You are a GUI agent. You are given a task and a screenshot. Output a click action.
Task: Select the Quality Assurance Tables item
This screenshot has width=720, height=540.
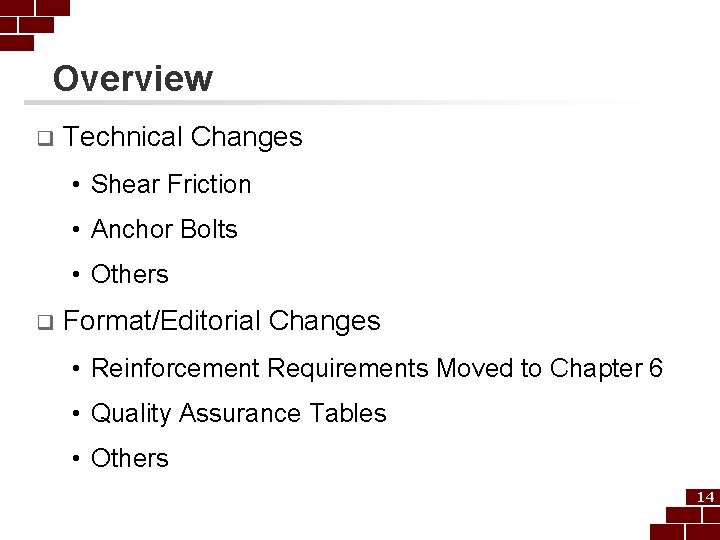click(x=239, y=413)
